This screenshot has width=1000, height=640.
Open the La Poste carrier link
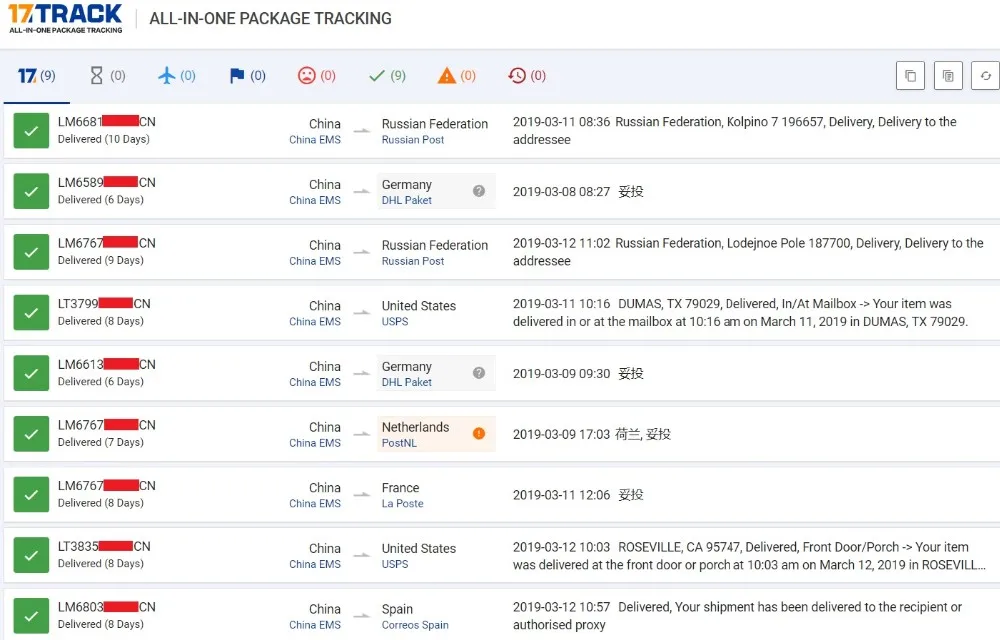[402, 504]
